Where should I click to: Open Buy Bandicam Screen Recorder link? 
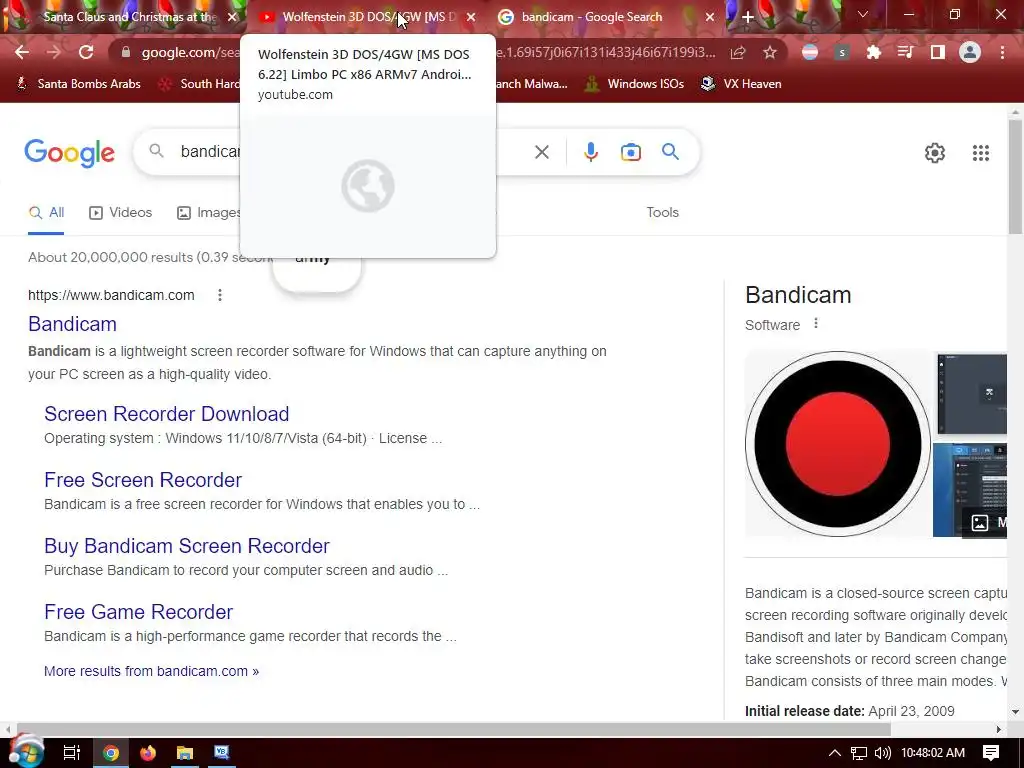(x=187, y=546)
